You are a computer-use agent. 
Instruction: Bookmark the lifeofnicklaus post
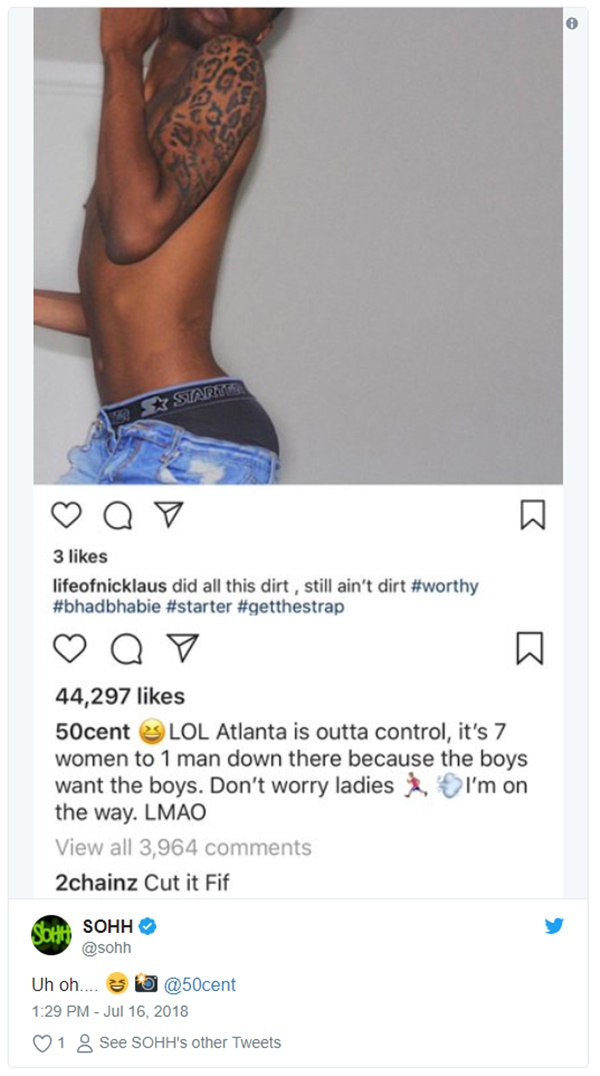tap(533, 515)
